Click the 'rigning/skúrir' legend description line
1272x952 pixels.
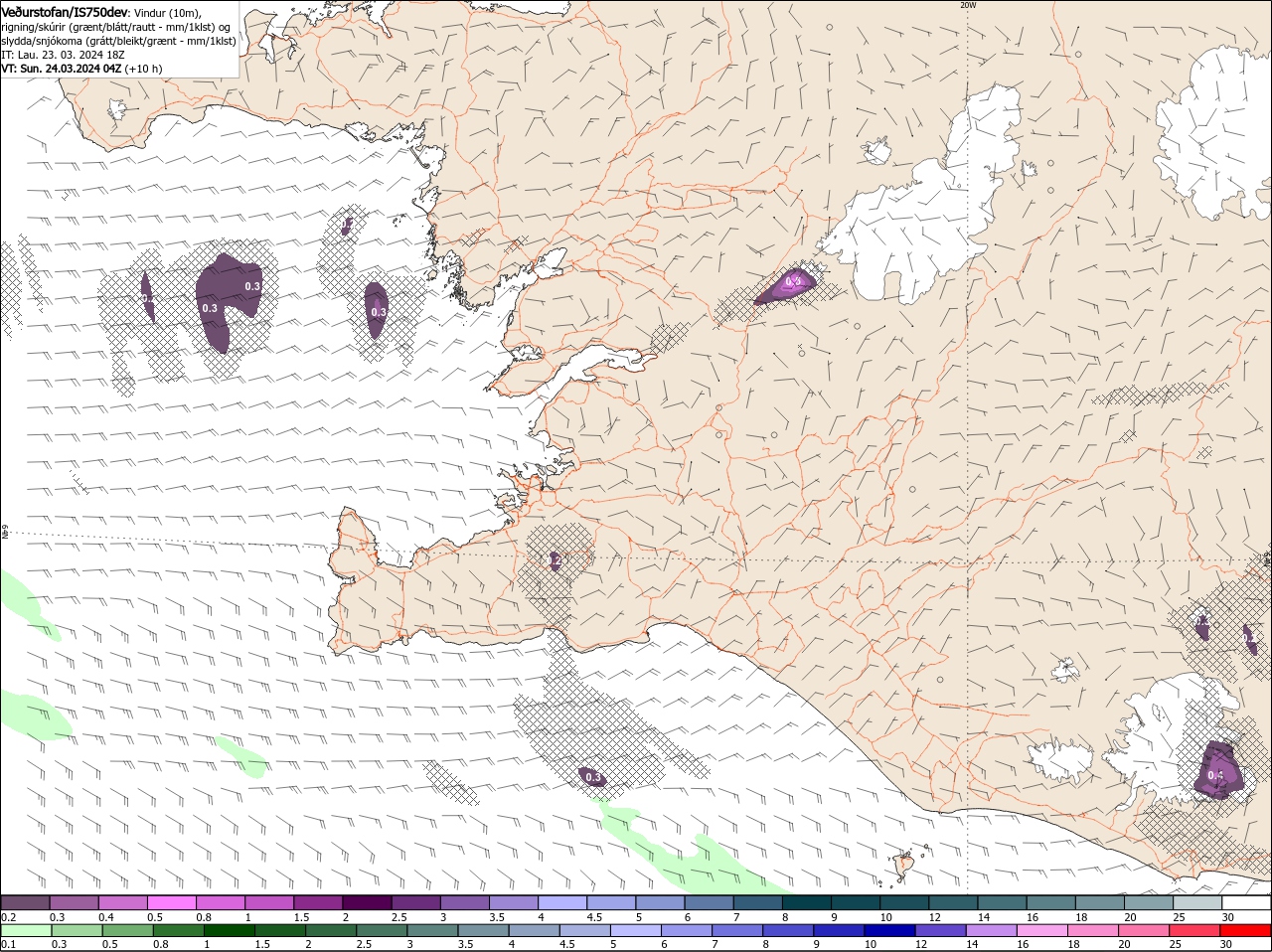click(116, 27)
